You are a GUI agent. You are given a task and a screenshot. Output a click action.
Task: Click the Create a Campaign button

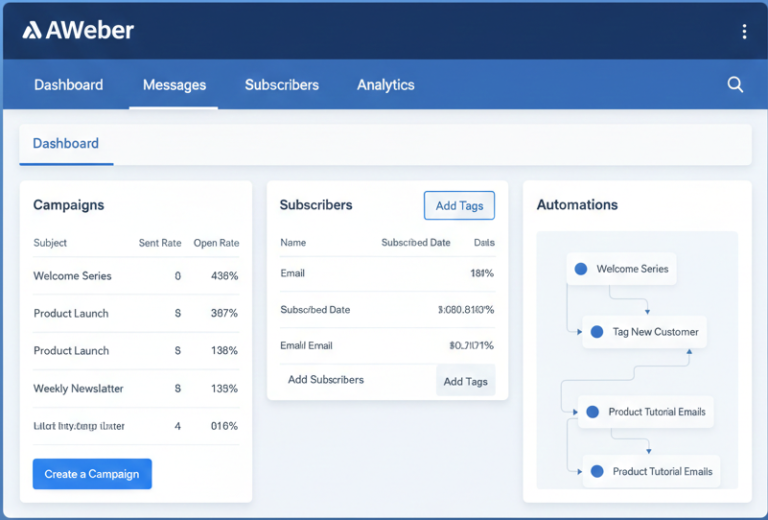92,474
